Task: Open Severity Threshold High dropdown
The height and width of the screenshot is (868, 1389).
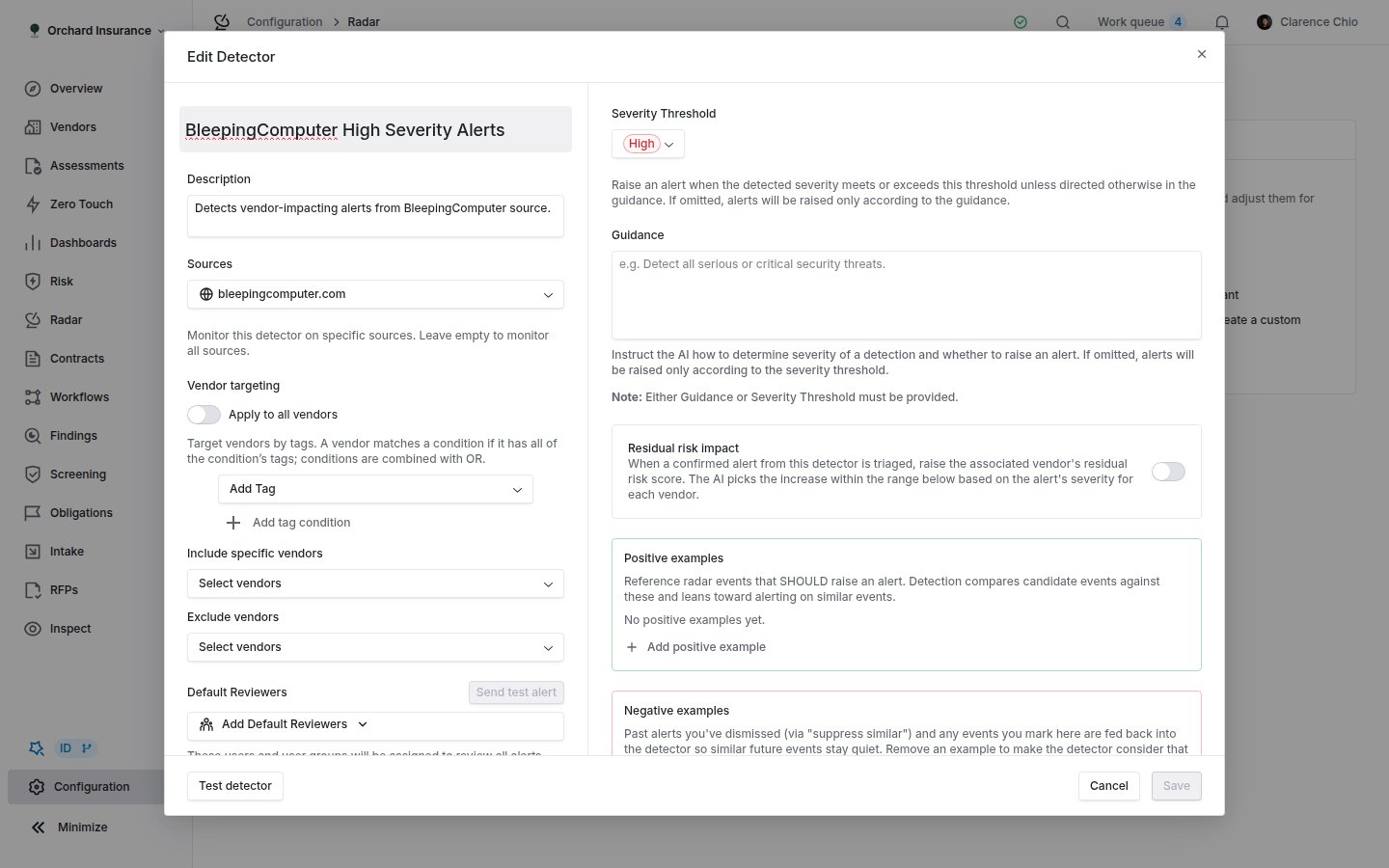Action: point(648,144)
